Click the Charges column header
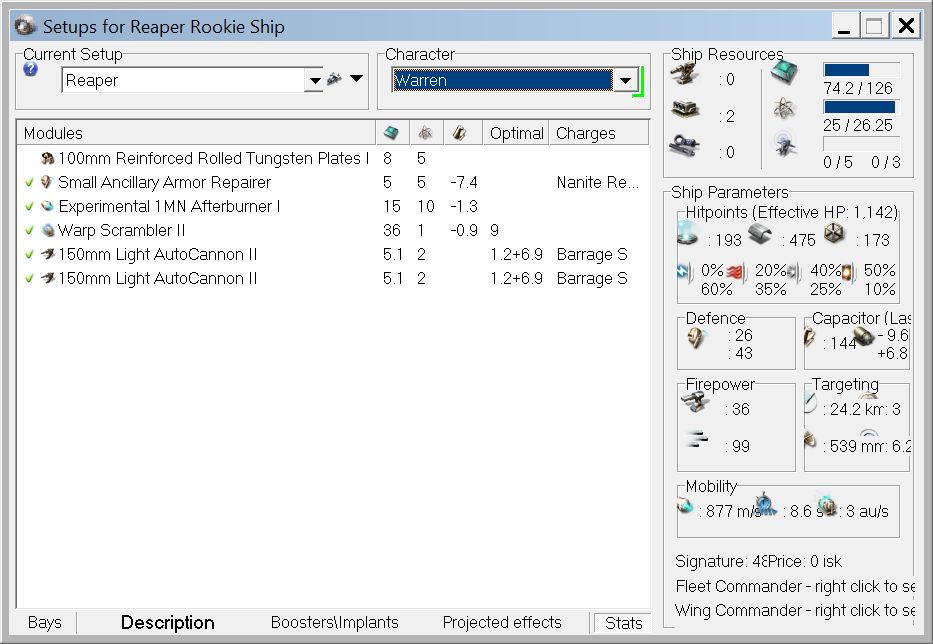This screenshot has height=644, width=933. tap(598, 133)
